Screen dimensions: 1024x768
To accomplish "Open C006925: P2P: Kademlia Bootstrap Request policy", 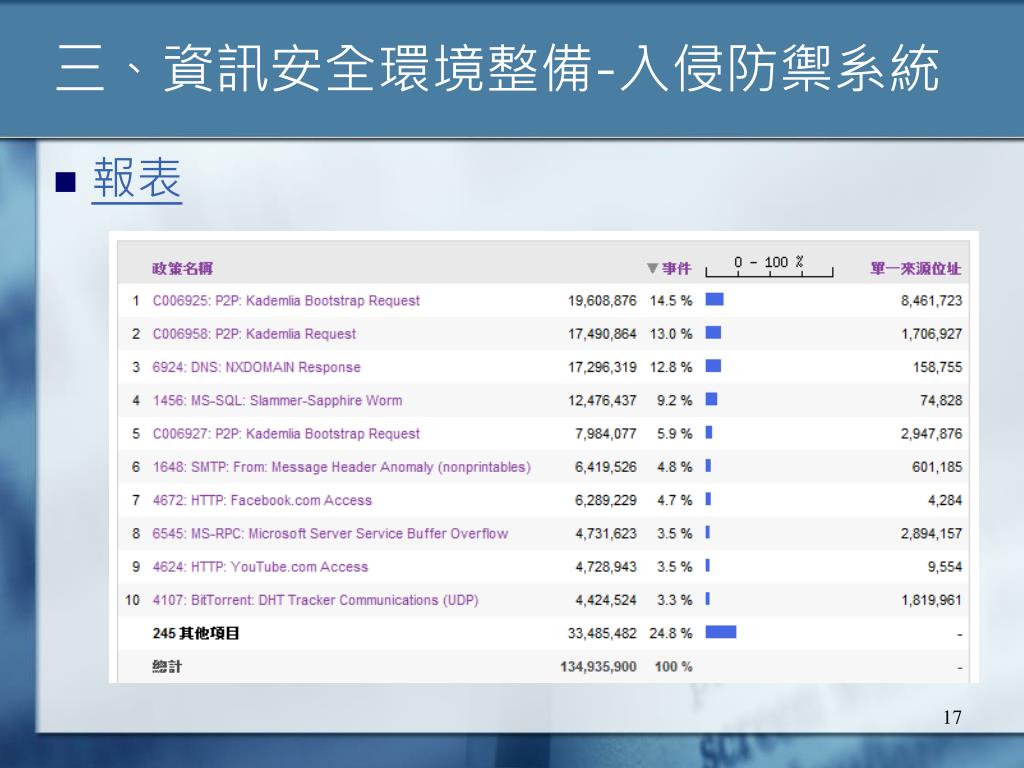I will pos(286,300).
